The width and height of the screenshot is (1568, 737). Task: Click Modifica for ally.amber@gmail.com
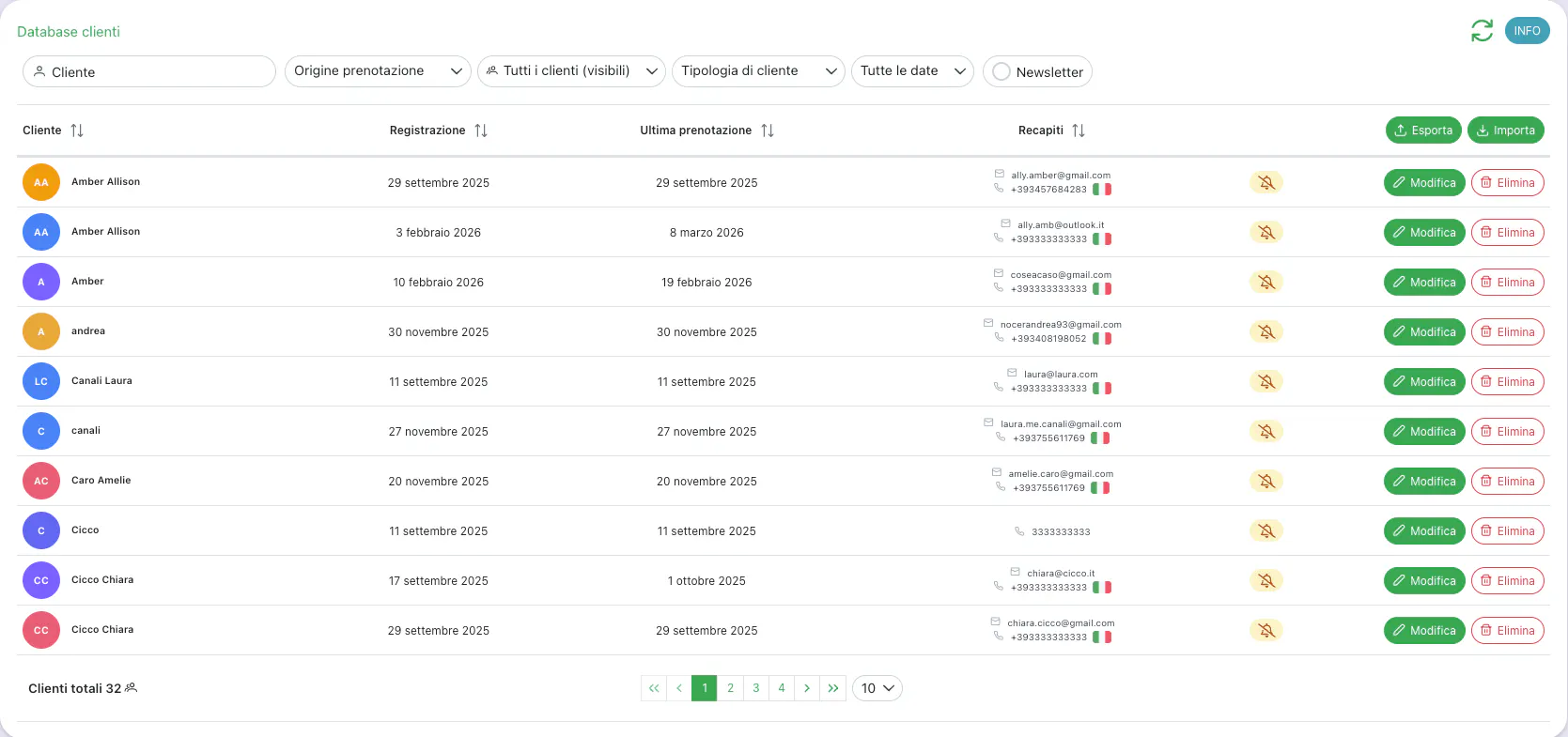(1424, 182)
